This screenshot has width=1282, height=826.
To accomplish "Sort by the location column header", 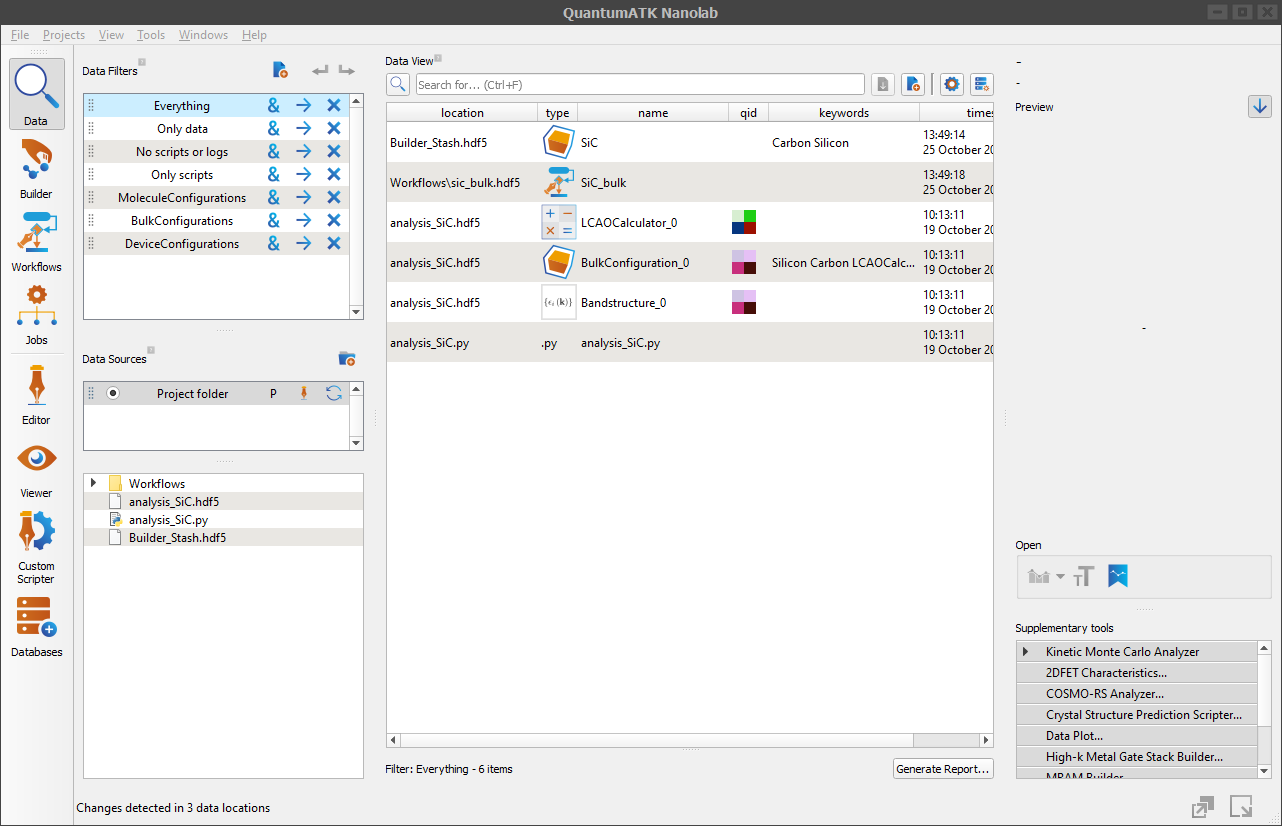I will [462, 113].
